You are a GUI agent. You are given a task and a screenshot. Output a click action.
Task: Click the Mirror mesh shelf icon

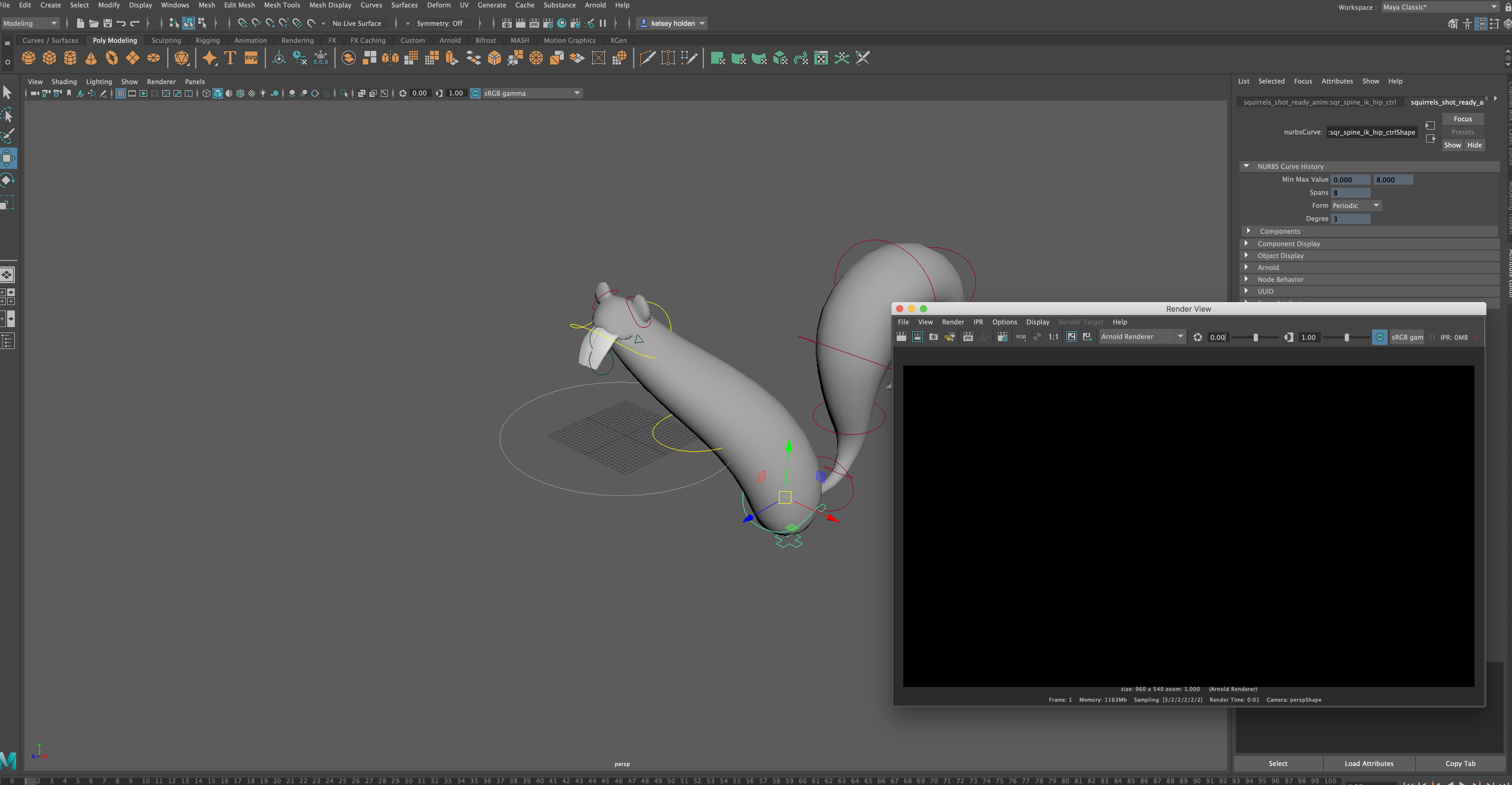coord(390,58)
